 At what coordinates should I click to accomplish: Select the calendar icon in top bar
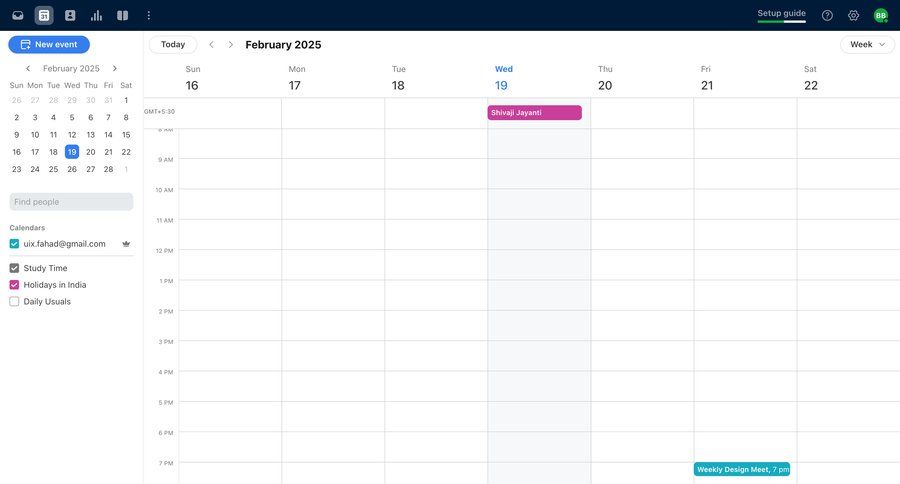click(44, 16)
